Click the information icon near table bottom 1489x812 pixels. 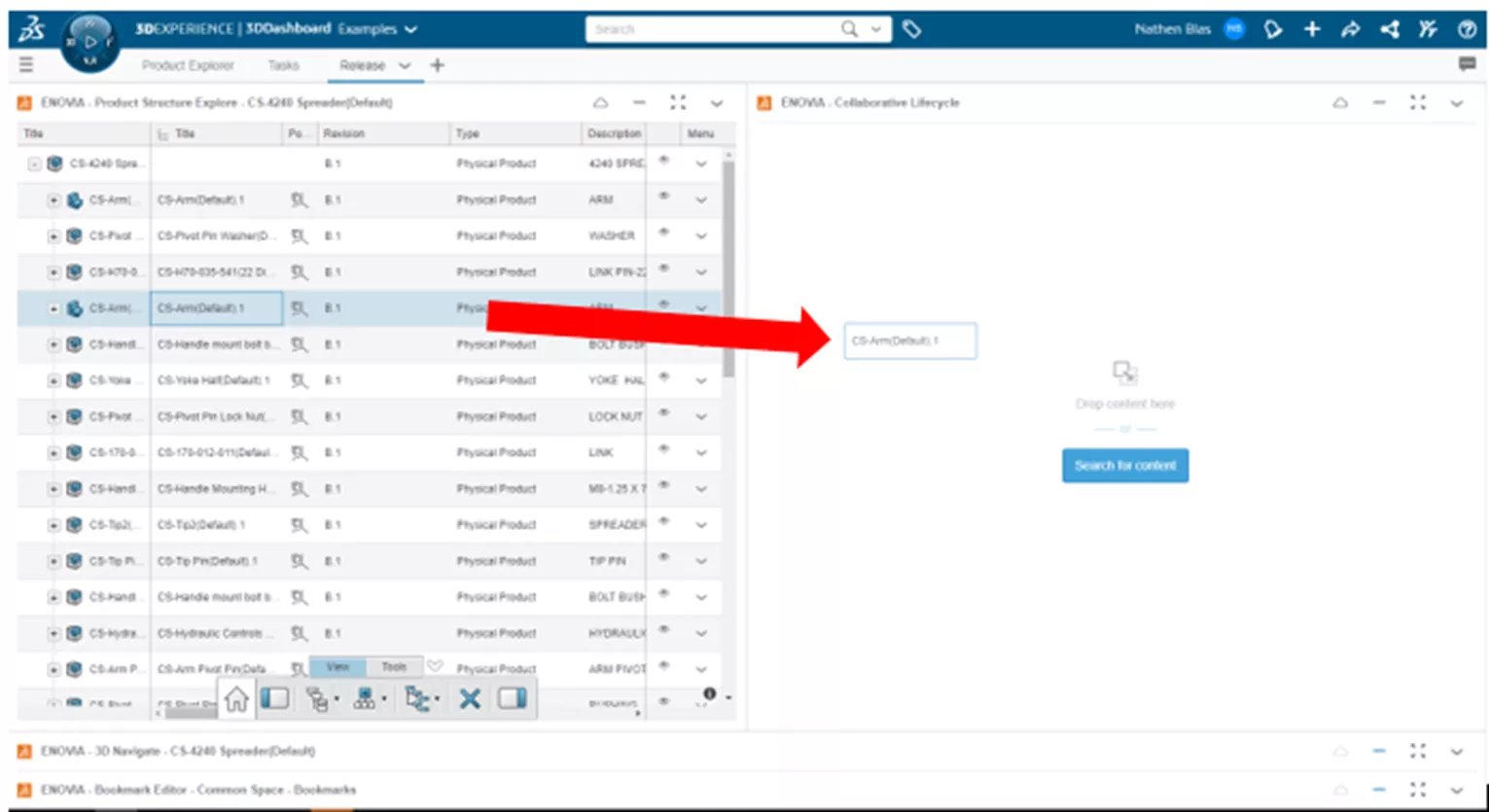709,693
